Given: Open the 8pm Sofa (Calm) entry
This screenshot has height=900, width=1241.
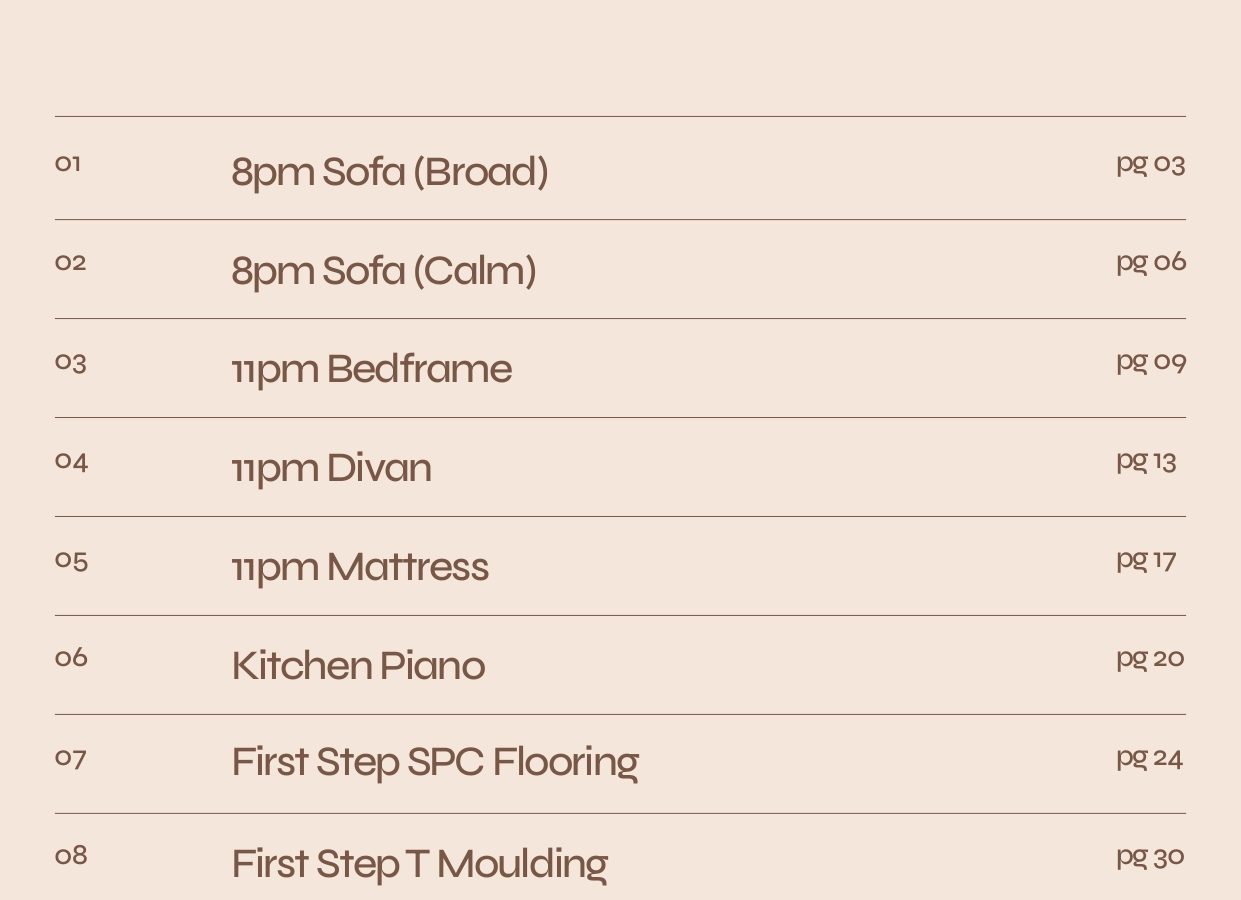Looking at the screenshot, I should point(384,271).
